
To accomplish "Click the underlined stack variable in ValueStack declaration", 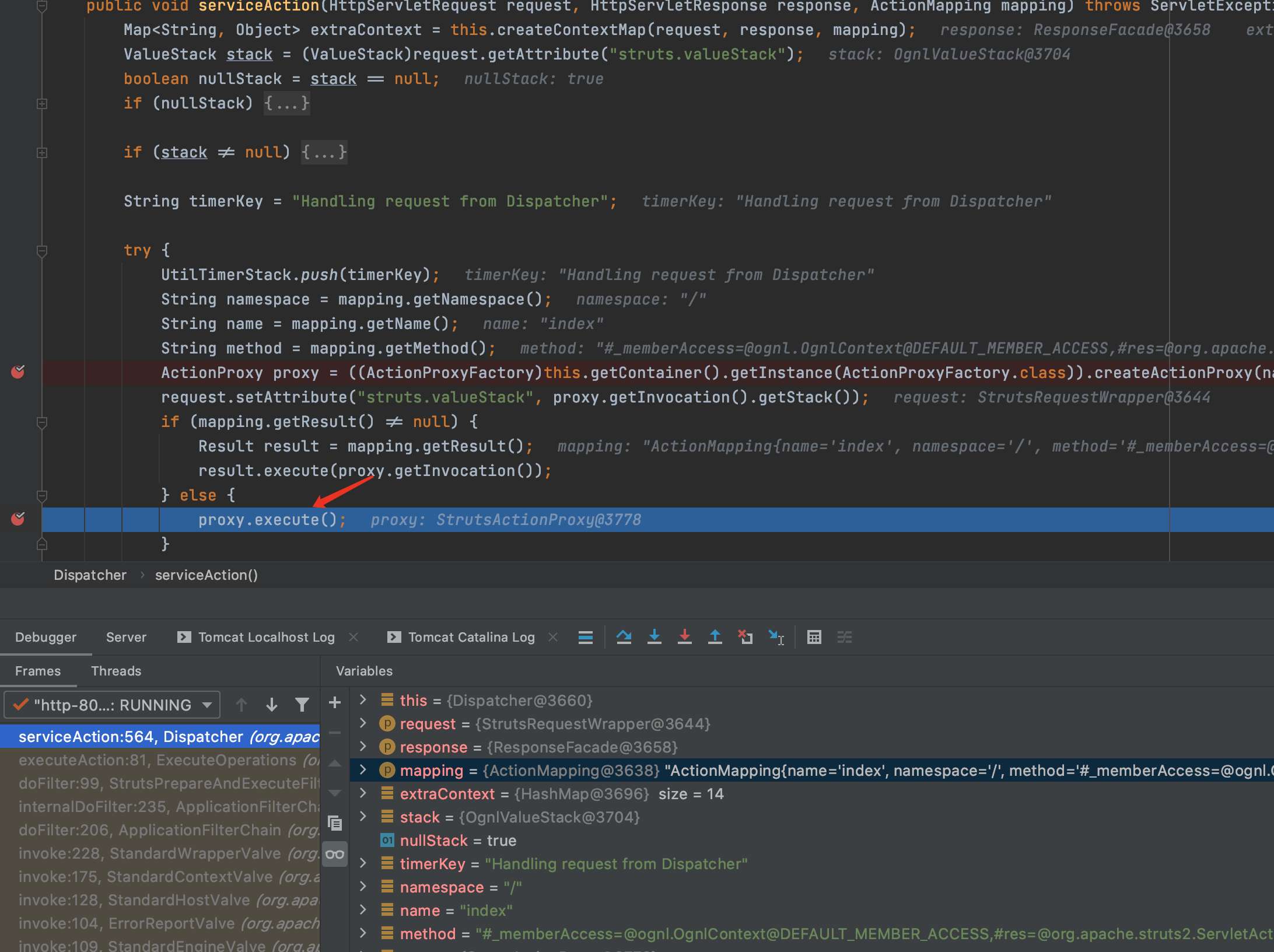I will 249,54.
